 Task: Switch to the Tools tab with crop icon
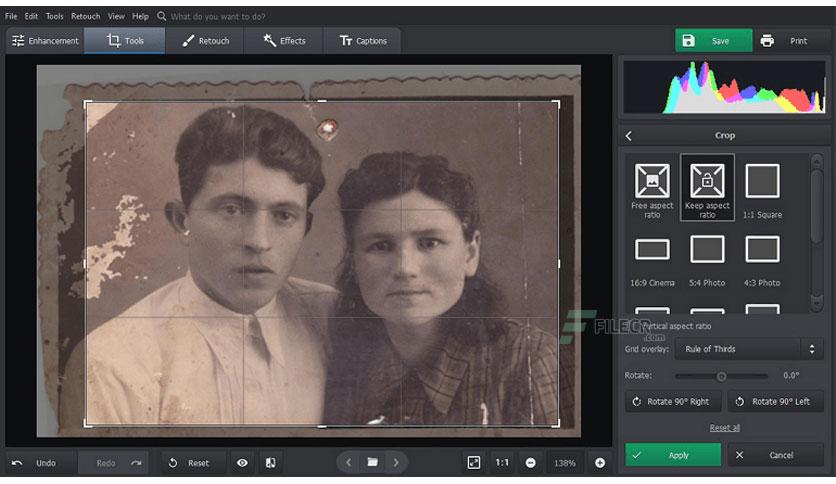pyautogui.click(x=125, y=41)
